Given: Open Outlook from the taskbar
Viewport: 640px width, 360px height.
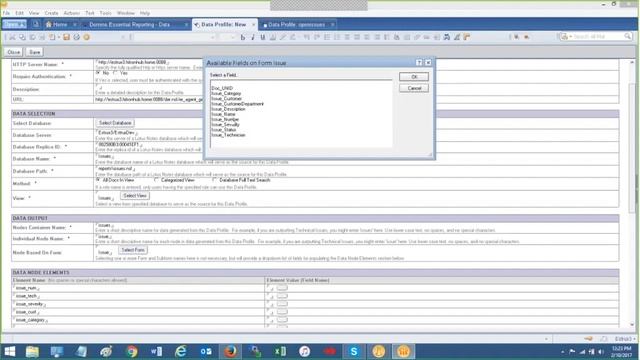Looking at the screenshot, I should [206, 351].
